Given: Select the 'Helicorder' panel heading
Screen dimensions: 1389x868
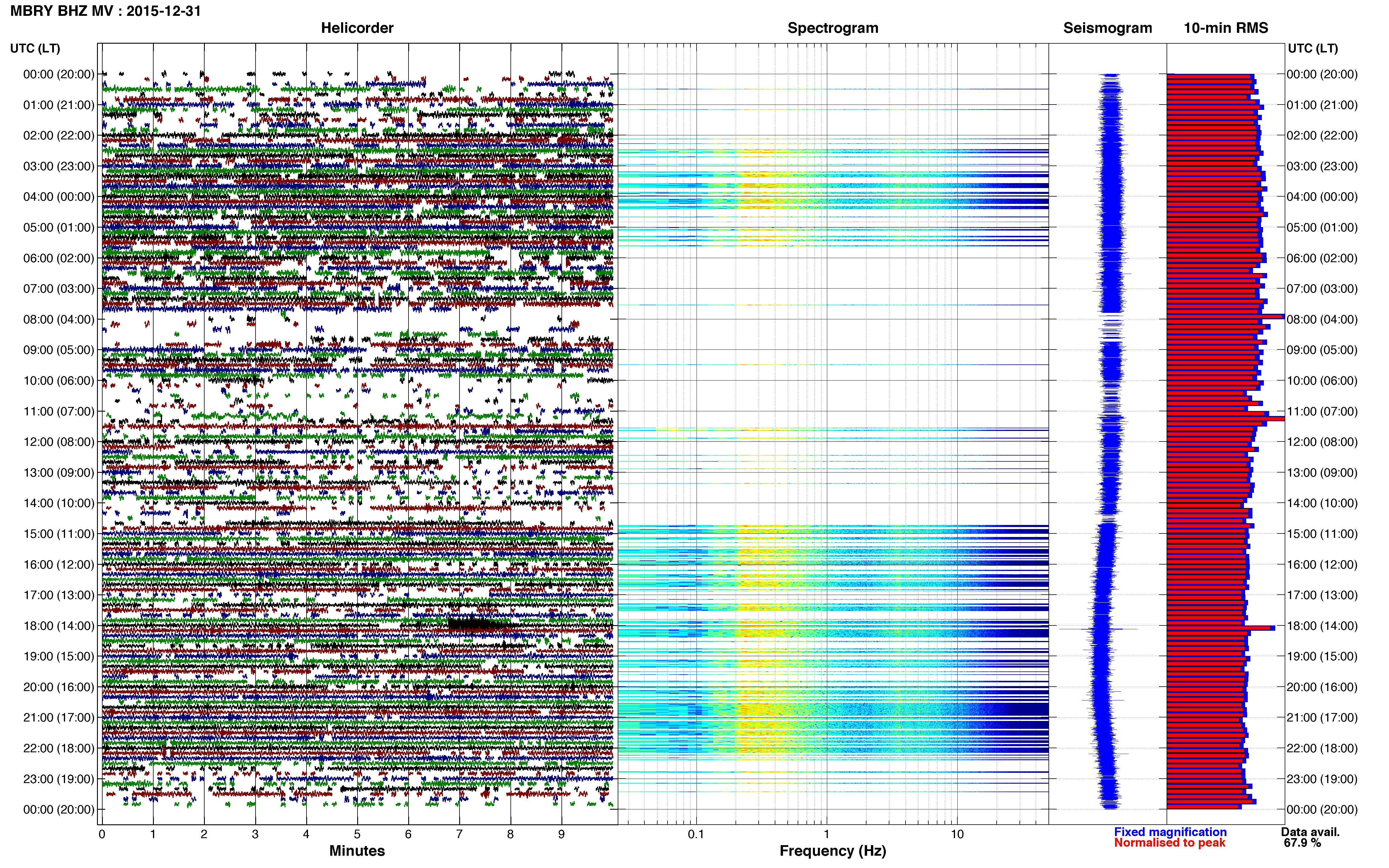Looking at the screenshot, I should tap(357, 28).
